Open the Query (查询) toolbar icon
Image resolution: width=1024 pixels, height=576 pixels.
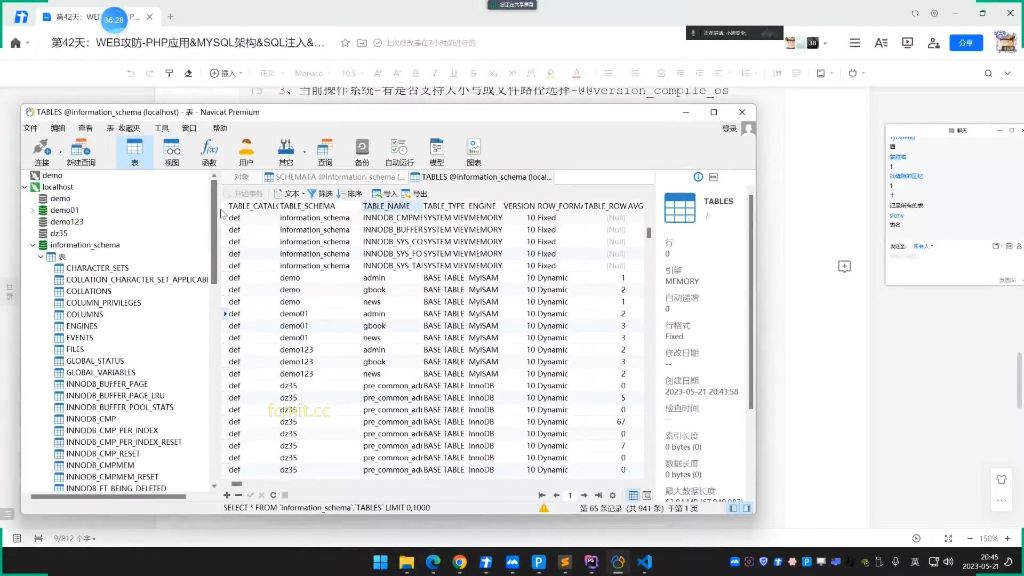325,152
